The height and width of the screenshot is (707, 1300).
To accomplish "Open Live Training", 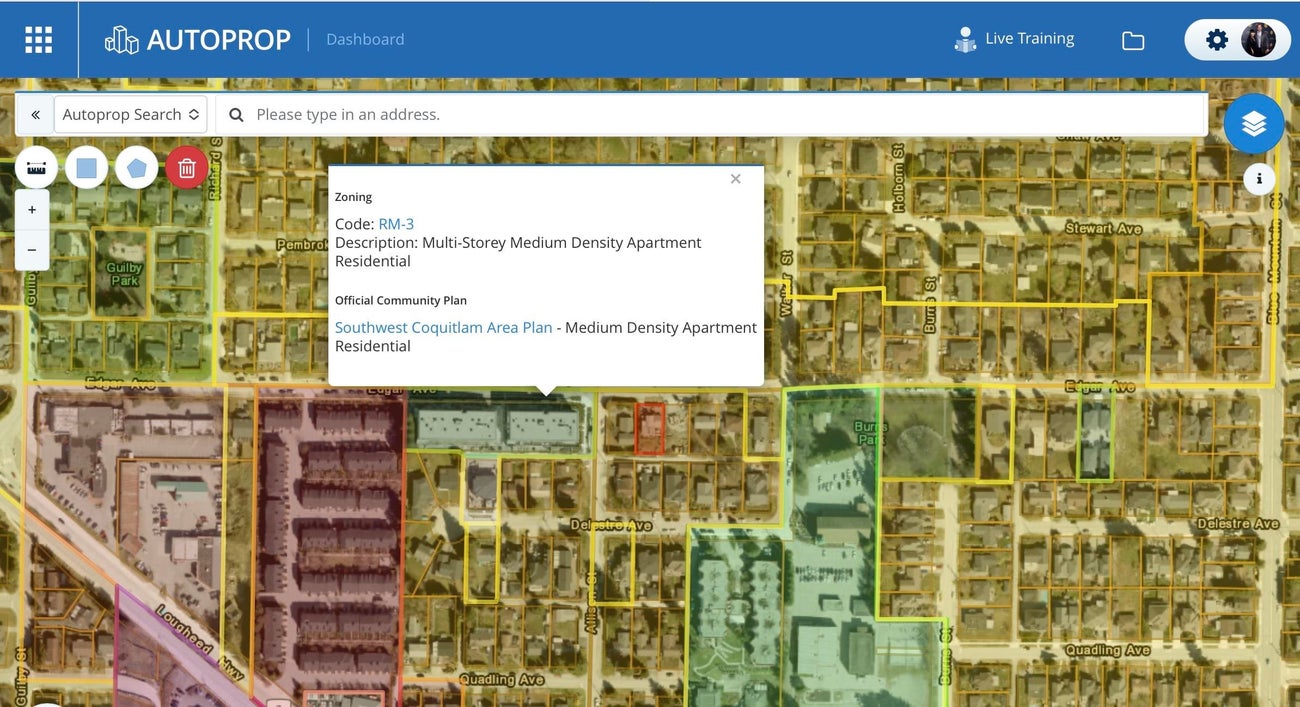I will pyautogui.click(x=1014, y=39).
